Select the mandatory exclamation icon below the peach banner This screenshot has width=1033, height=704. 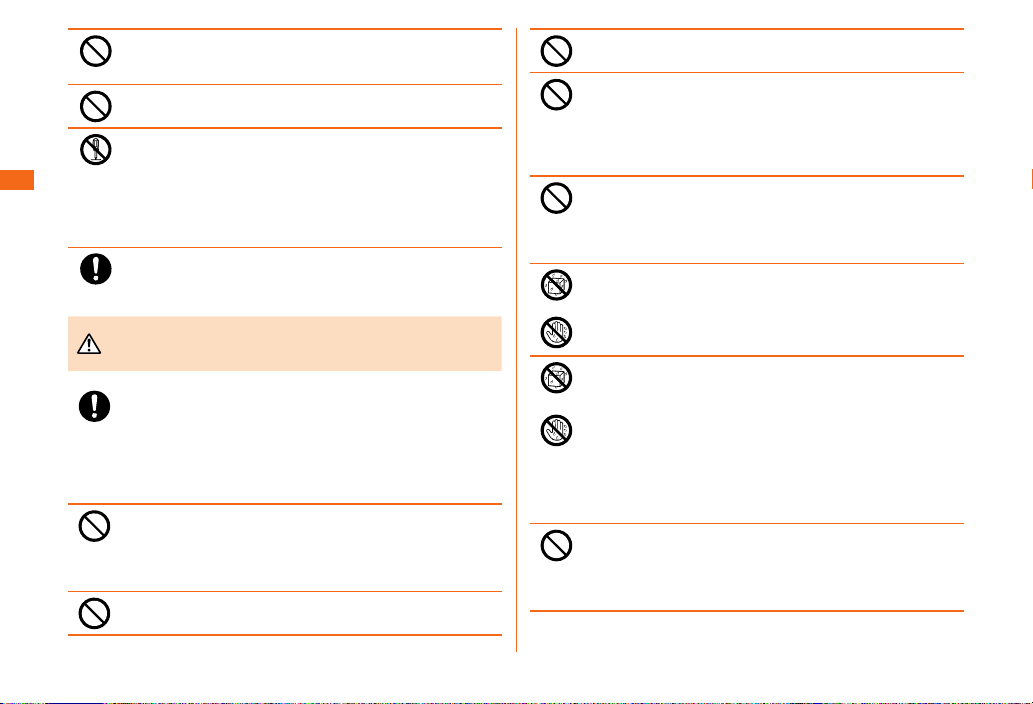click(94, 406)
